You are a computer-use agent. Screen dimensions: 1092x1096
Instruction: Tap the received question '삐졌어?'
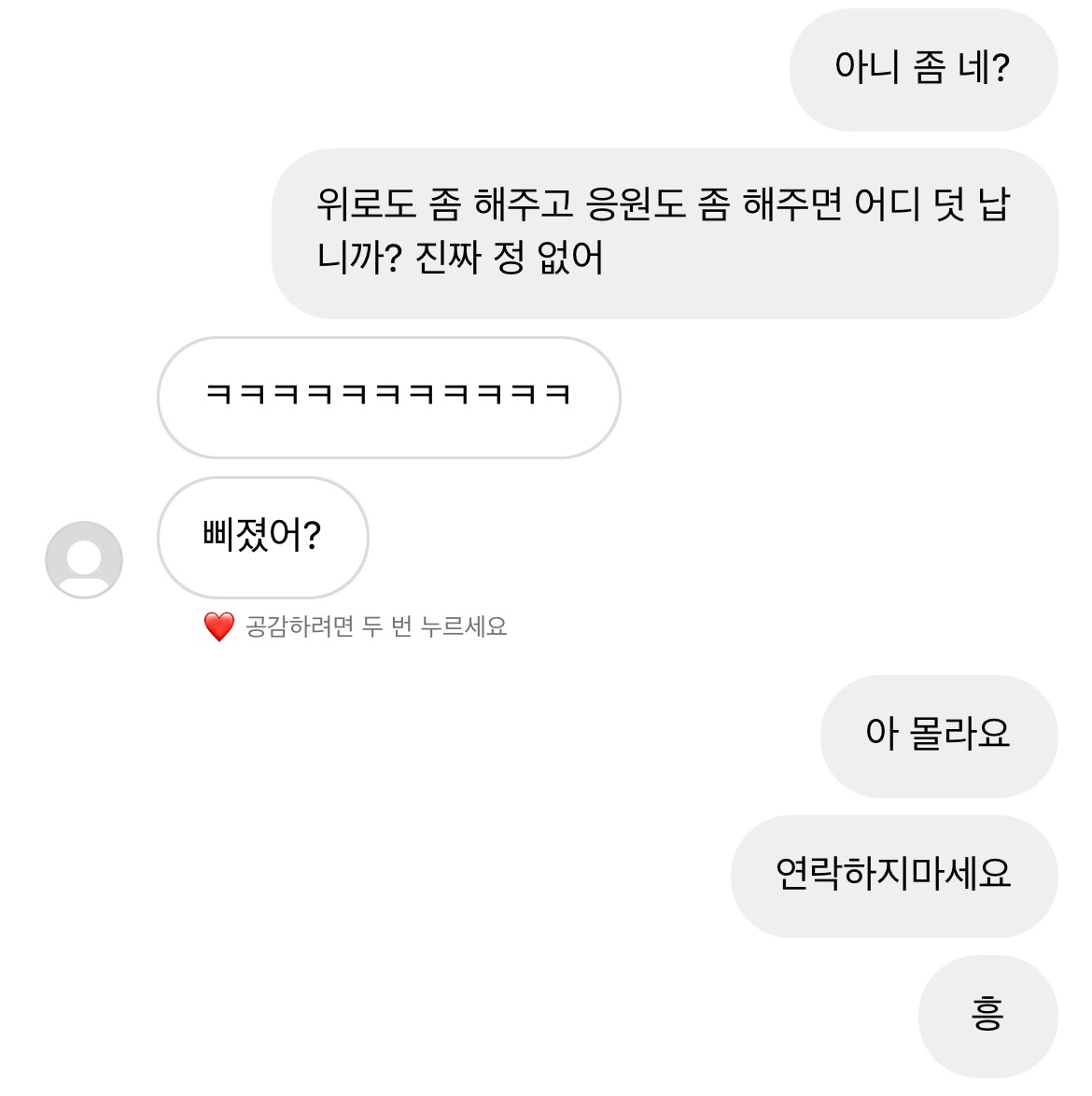262,537
